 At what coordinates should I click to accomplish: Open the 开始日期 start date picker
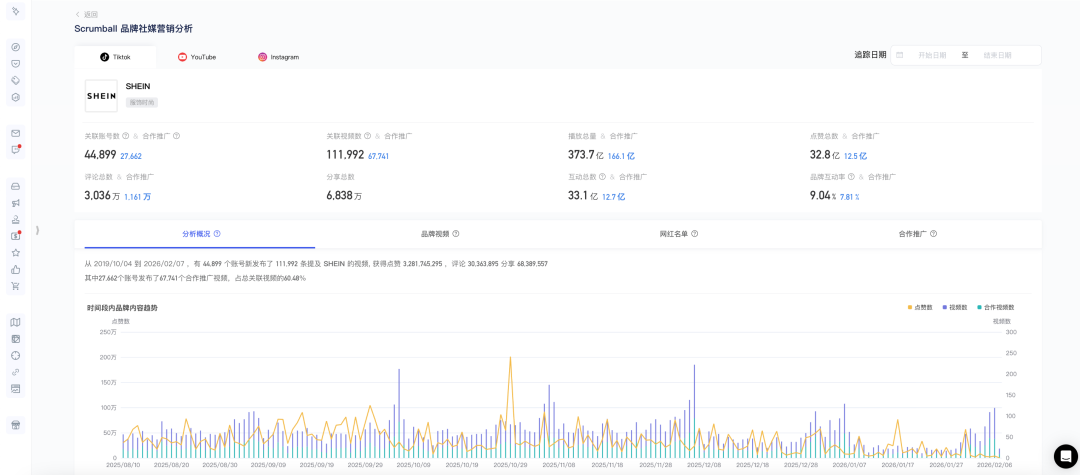(931, 55)
